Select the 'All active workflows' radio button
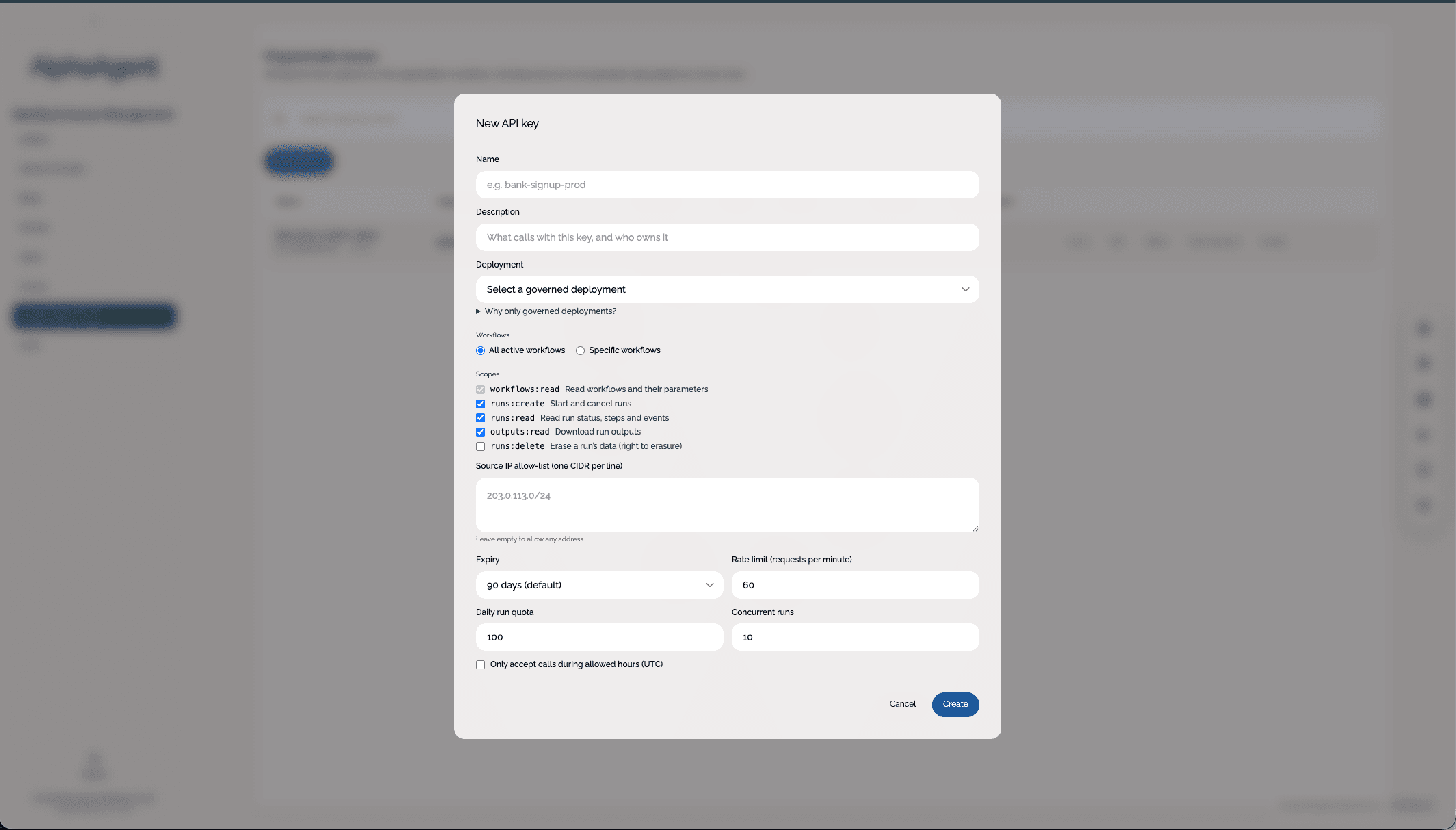 (x=481, y=351)
